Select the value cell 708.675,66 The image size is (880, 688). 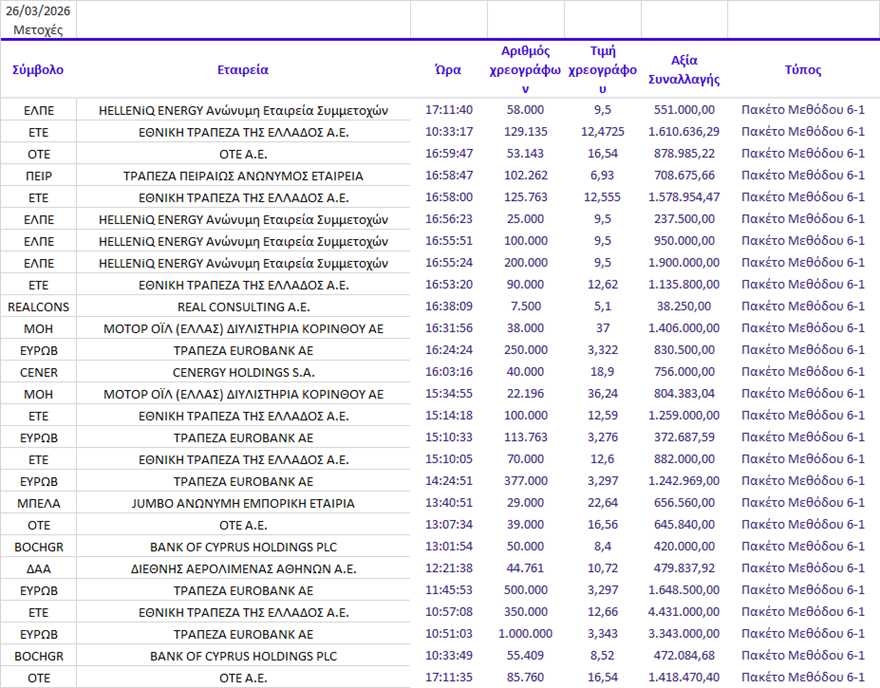[x=684, y=176]
